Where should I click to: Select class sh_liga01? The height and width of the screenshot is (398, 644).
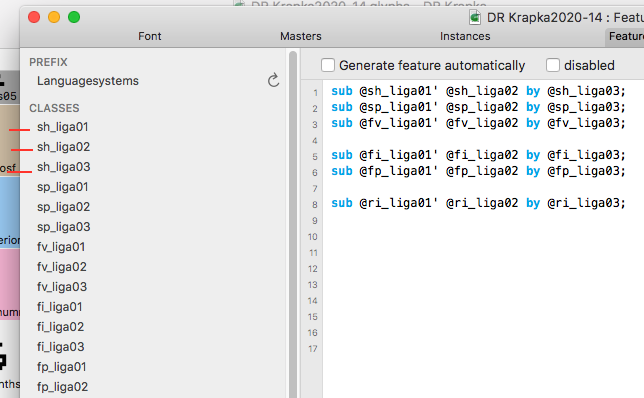[x=62, y=127]
